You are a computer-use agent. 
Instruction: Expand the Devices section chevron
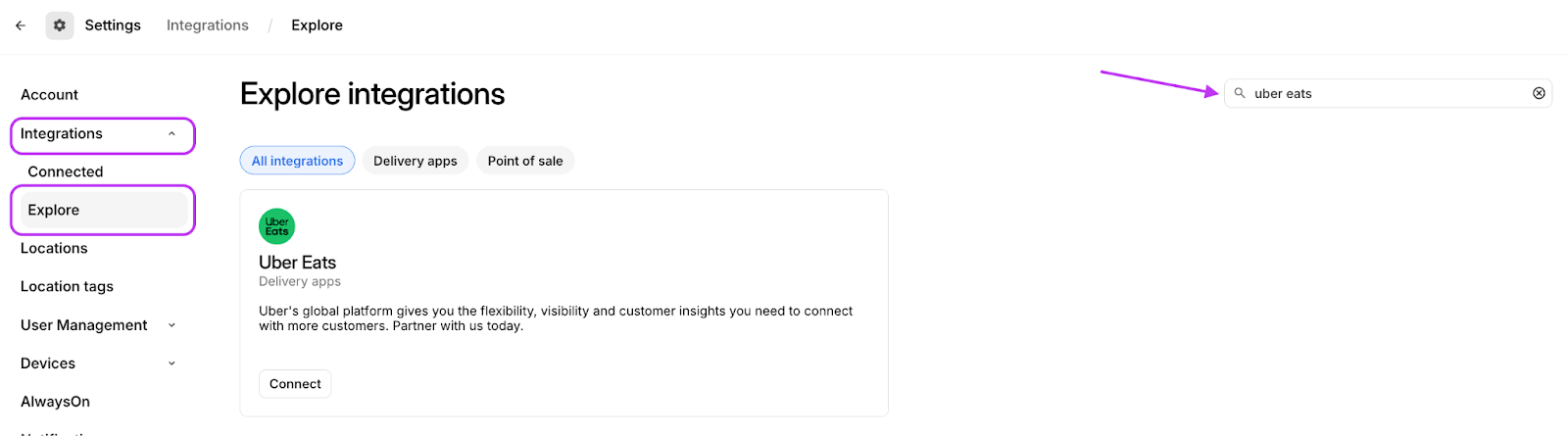click(171, 363)
